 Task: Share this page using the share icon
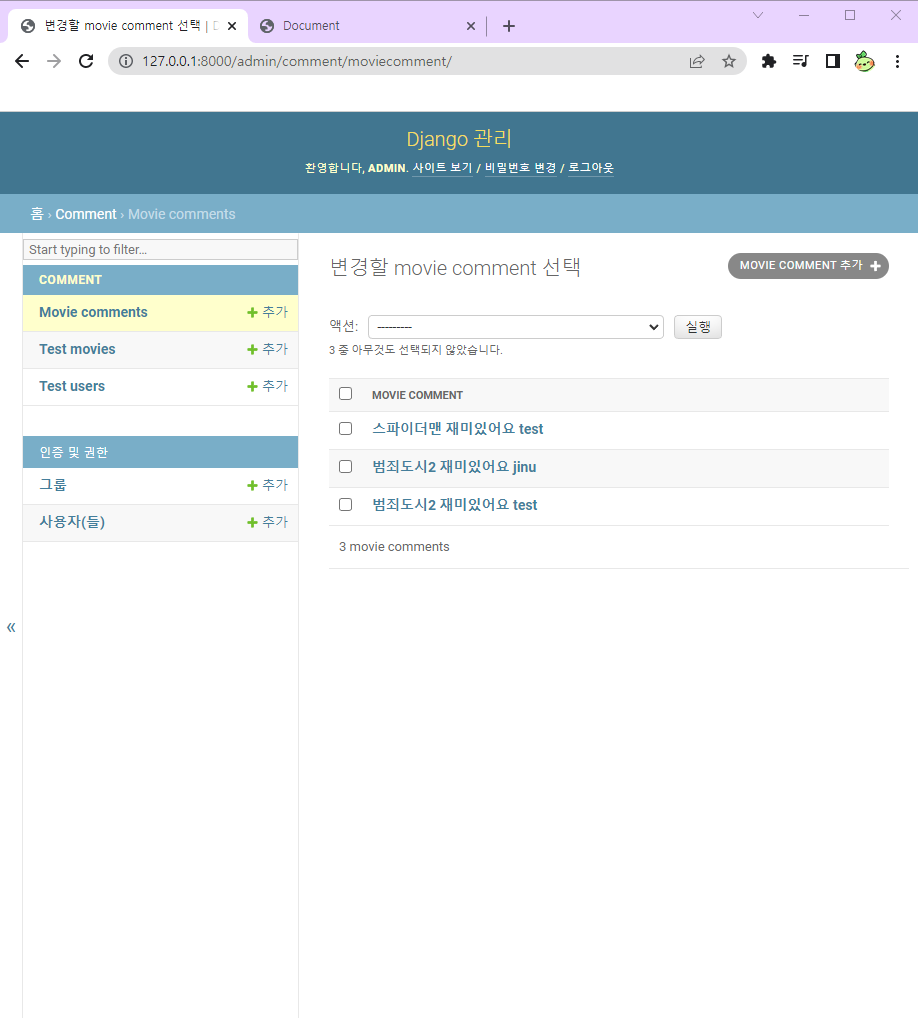[697, 61]
